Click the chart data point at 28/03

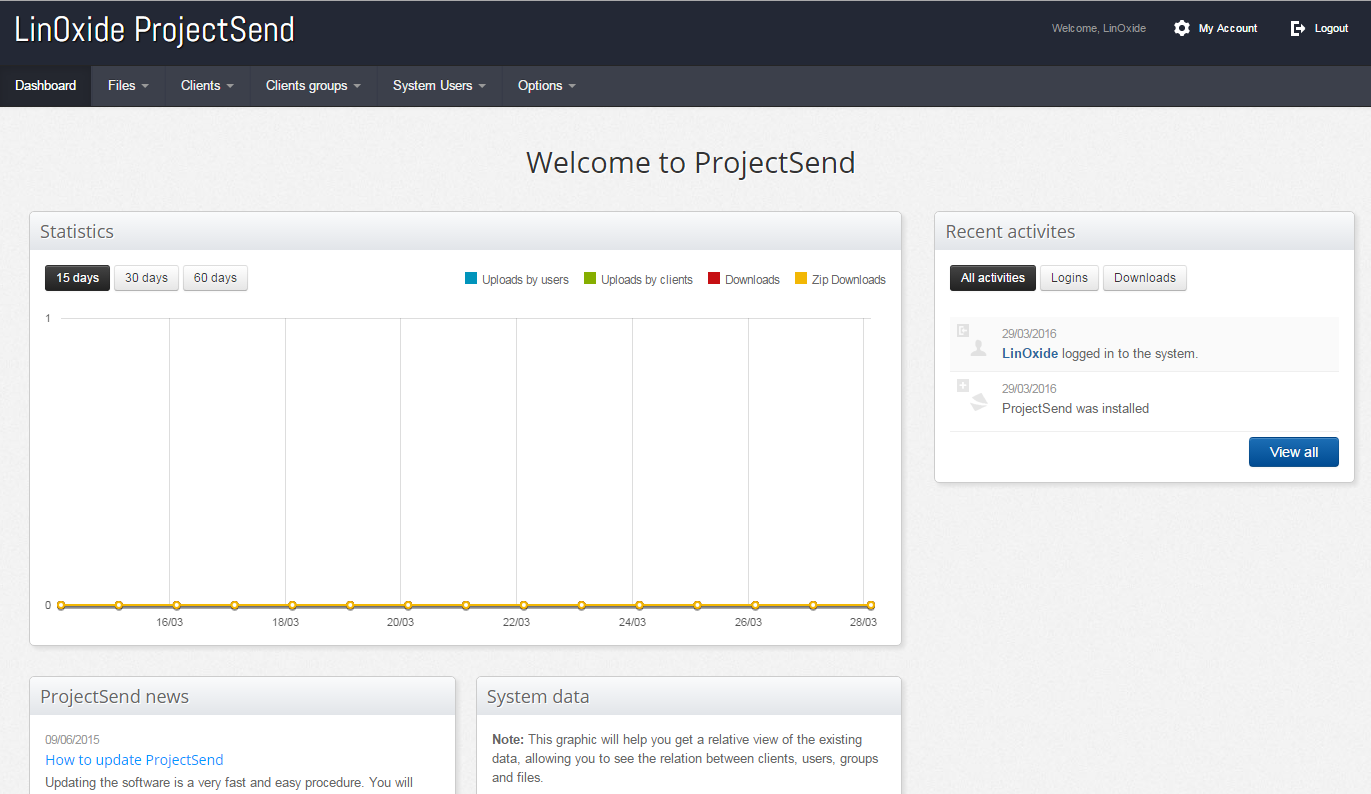(871, 605)
